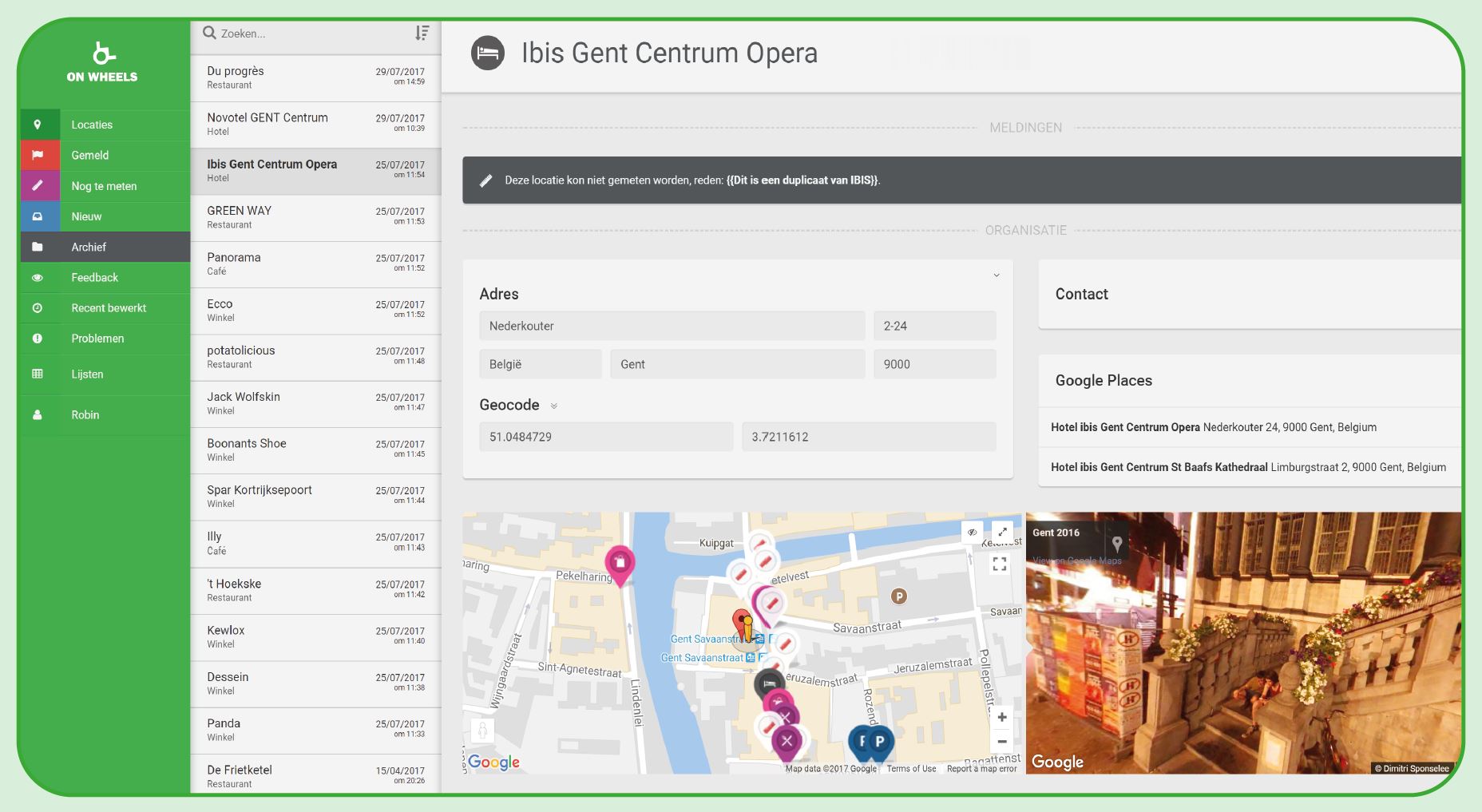Open the Nieuw menu item
The image size is (1482, 812).
tap(105, 216)
